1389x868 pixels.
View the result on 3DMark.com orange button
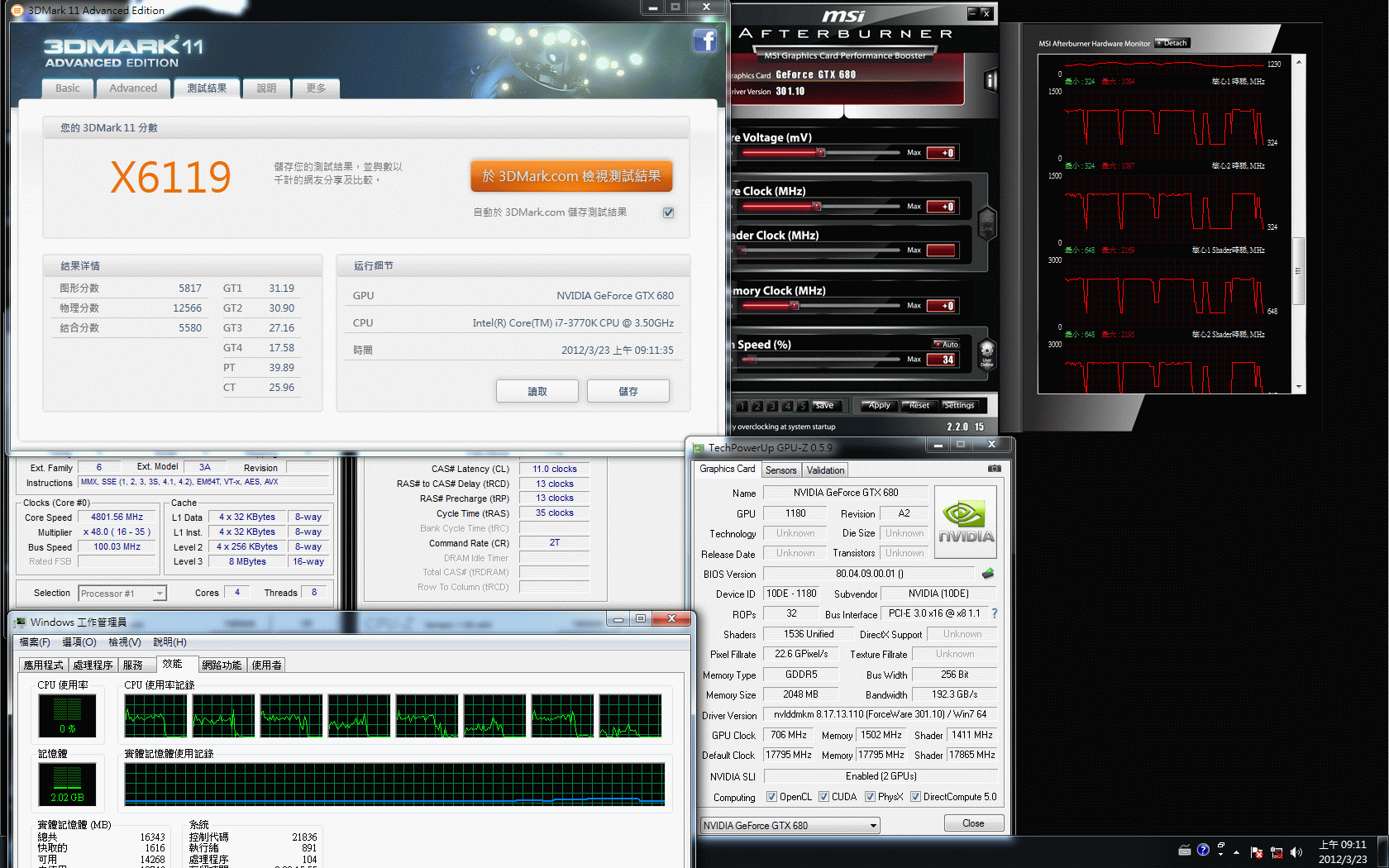click(571, 176)
